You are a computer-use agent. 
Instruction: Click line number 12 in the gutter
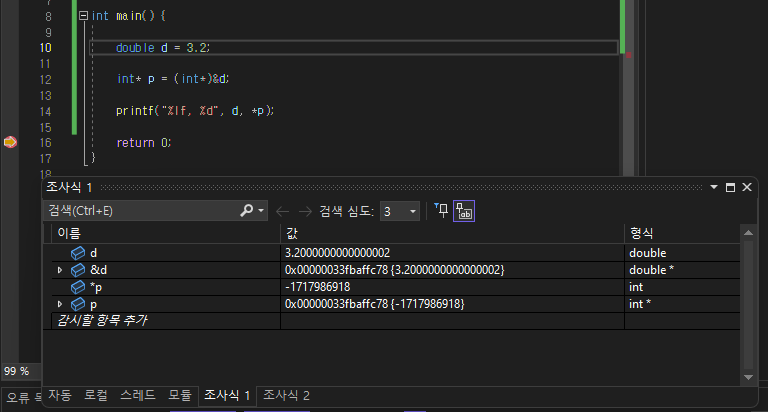pos(46,79)
